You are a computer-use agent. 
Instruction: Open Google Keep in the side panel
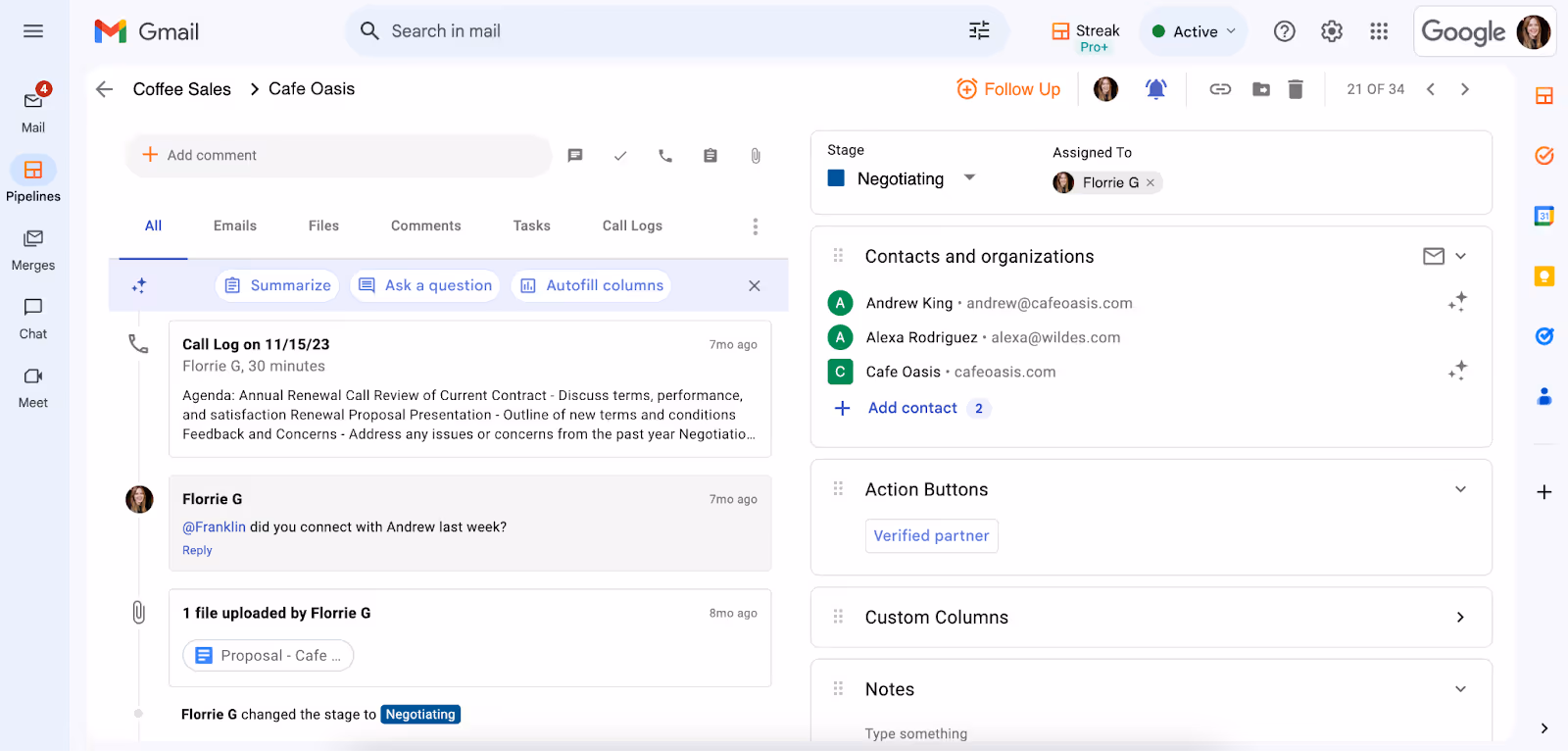pos(1544,276)
